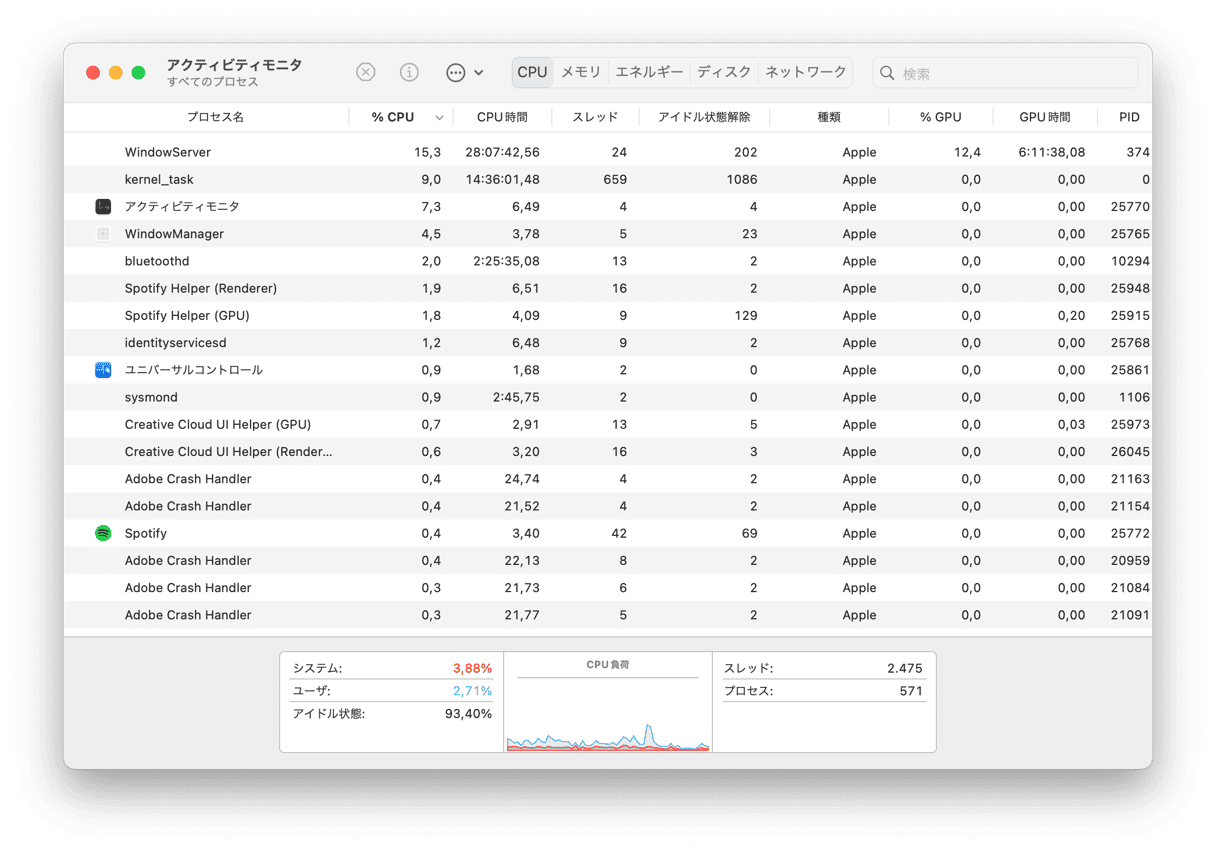Click WindowServer CPU time 28:07:42,56
Viewport: 1216px width, 853px height.
[x=503, y=153]
